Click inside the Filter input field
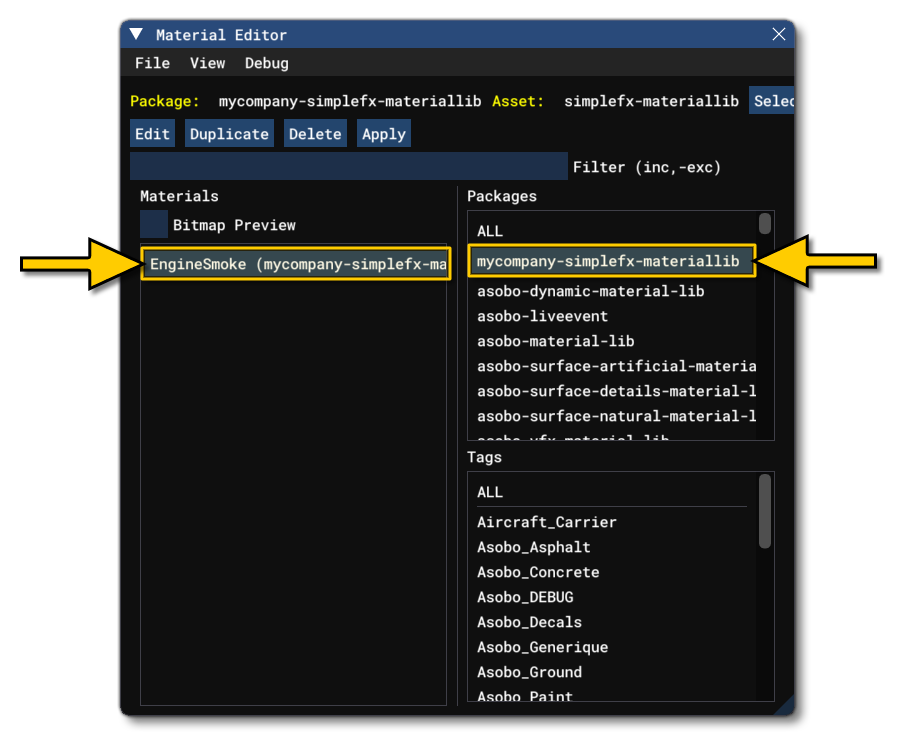 349,165
